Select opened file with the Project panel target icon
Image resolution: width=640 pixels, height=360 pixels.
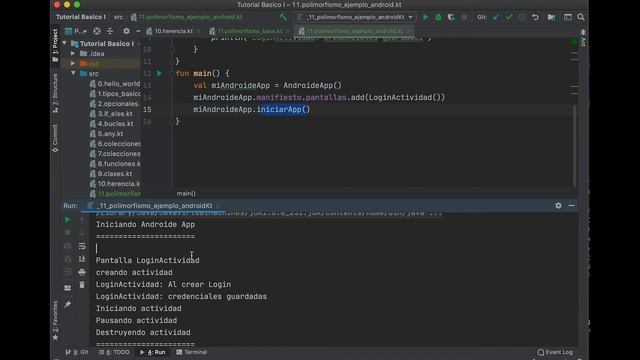97,31
